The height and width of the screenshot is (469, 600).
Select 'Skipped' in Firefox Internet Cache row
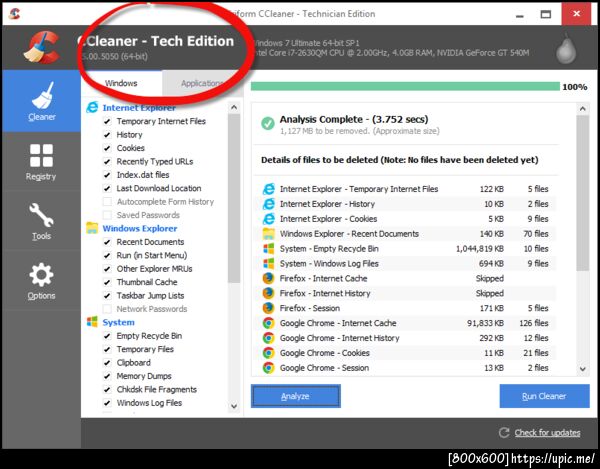(x=490, y=278)
